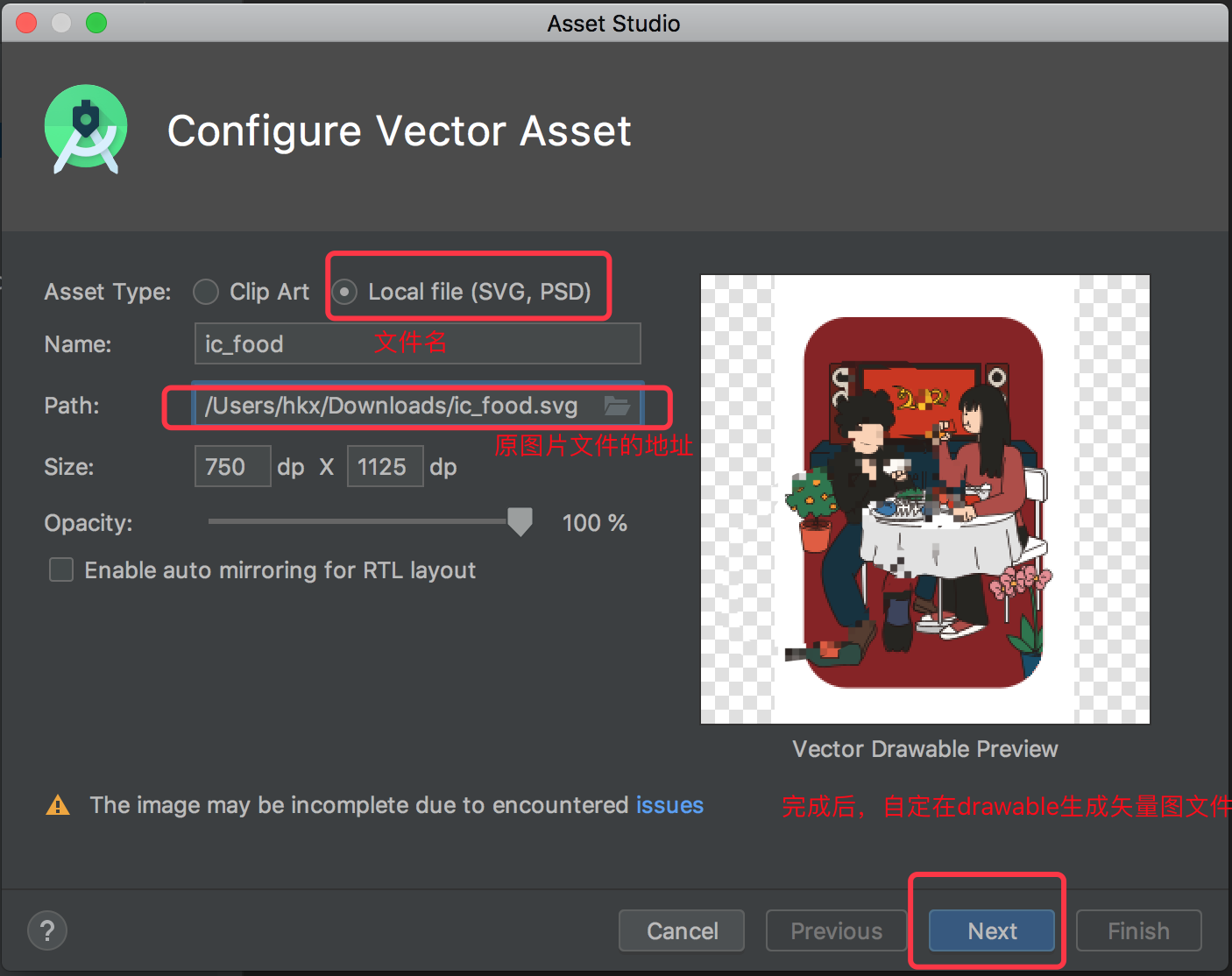The image size is (1232, 976).
Task: Click the 1125 dp height field
Action: pos(385,466)
